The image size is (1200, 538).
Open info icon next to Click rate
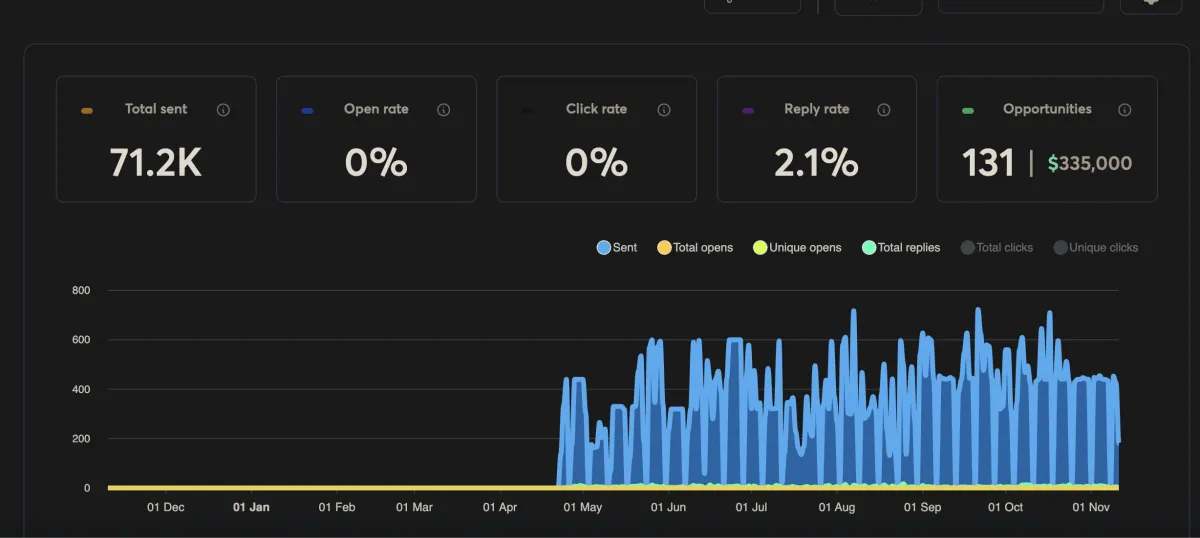pyautogui.click(x=663, y=110)
